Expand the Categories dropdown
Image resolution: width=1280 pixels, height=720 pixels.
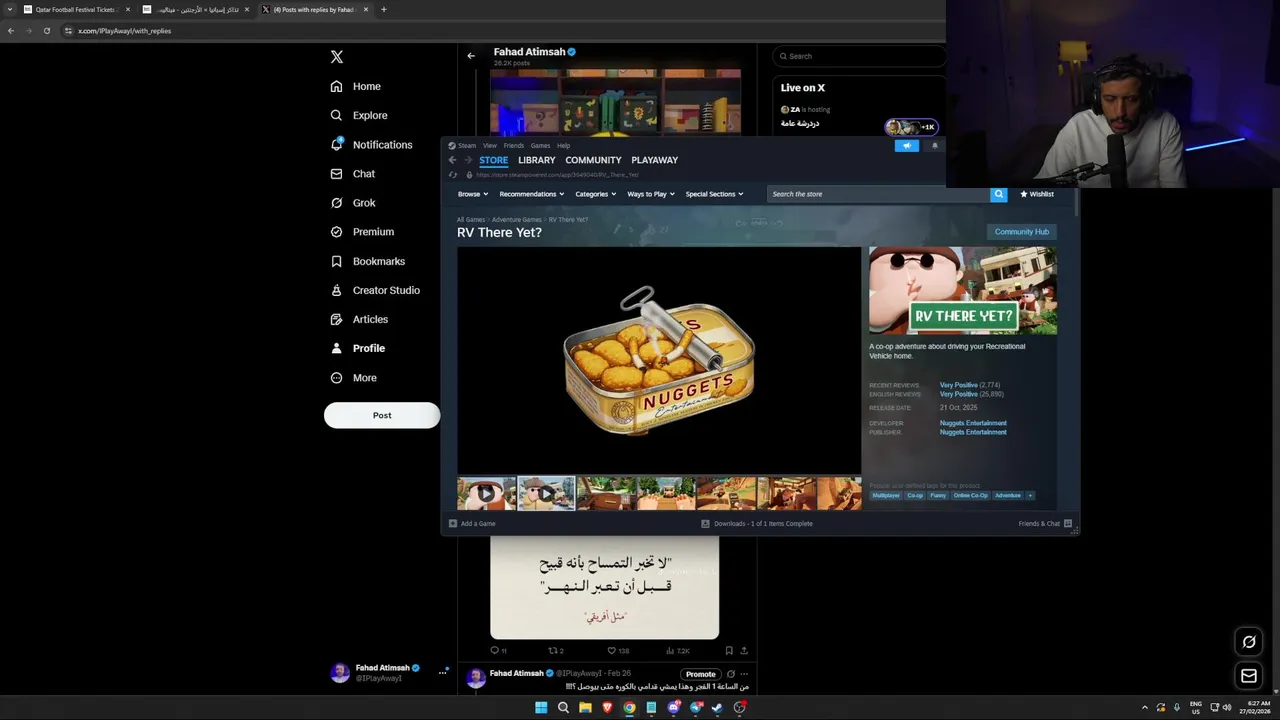click(595, 194)
